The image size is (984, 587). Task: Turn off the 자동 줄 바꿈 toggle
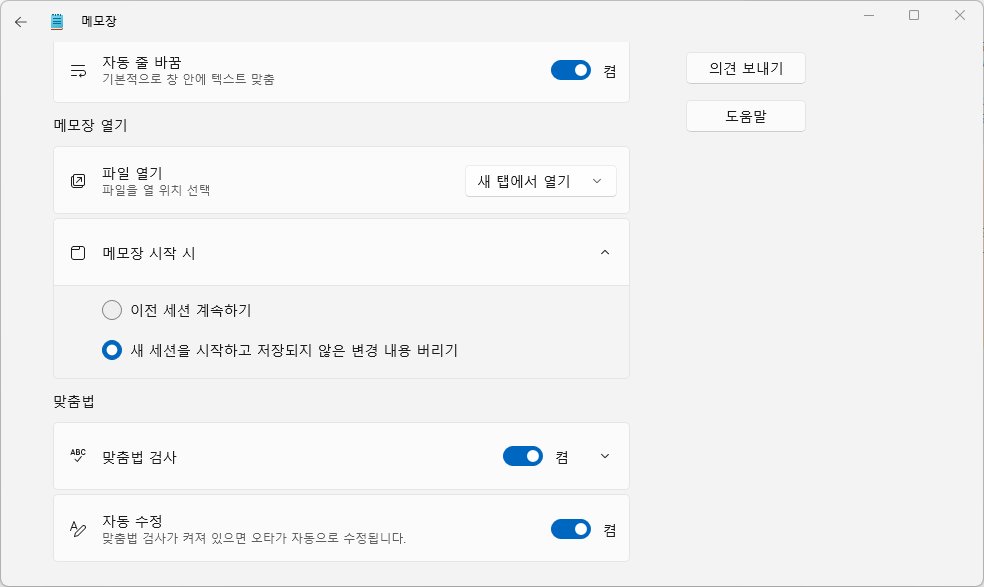point(571,70)
